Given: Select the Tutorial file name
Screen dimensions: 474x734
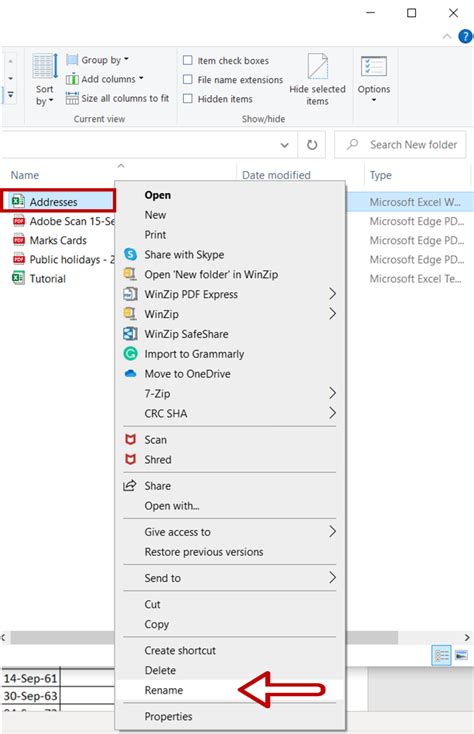Looking at the screenshot, I should pyautogui.click(x=47, y=279).
